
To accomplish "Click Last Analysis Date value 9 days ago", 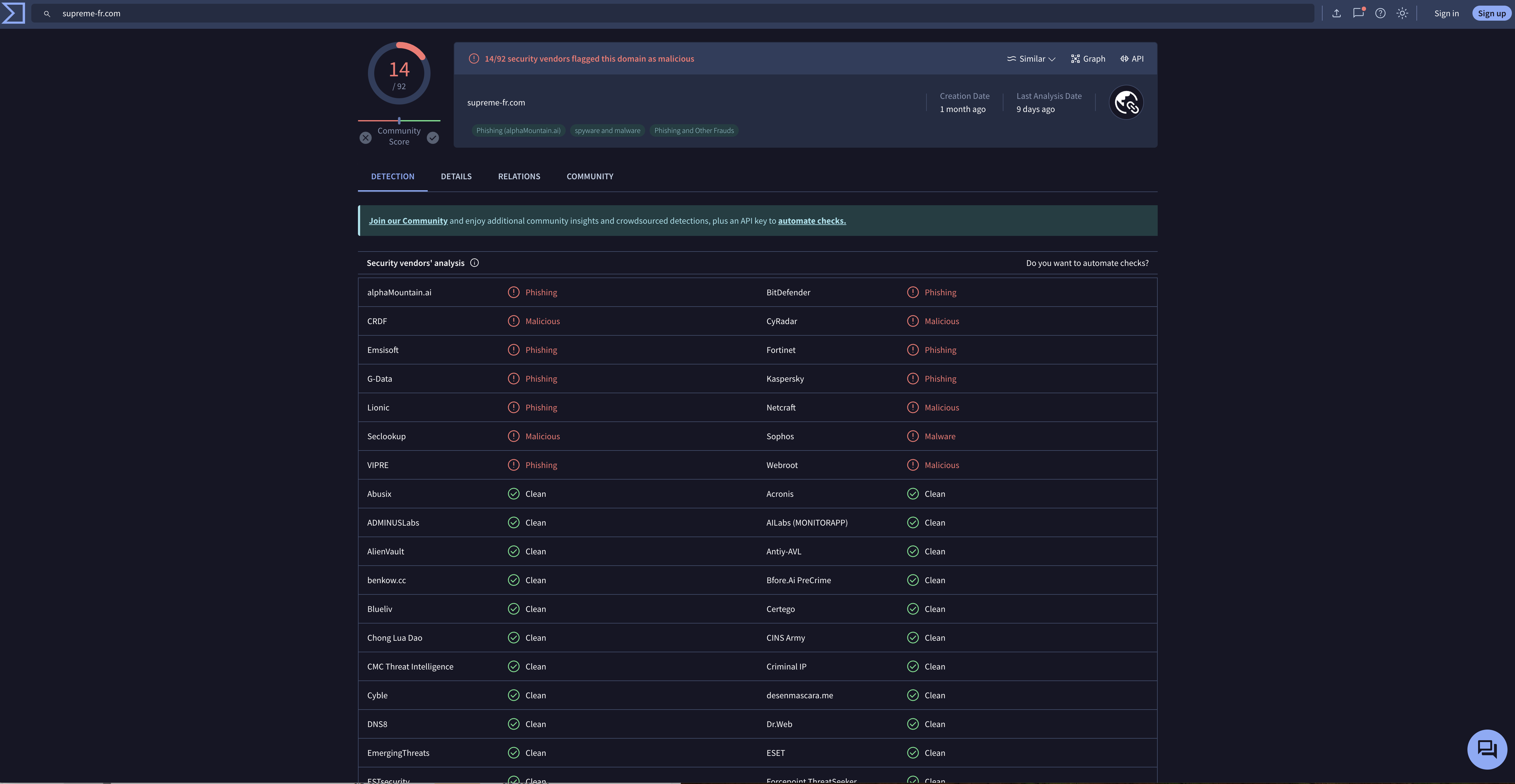I will (x=1035, y=109).
